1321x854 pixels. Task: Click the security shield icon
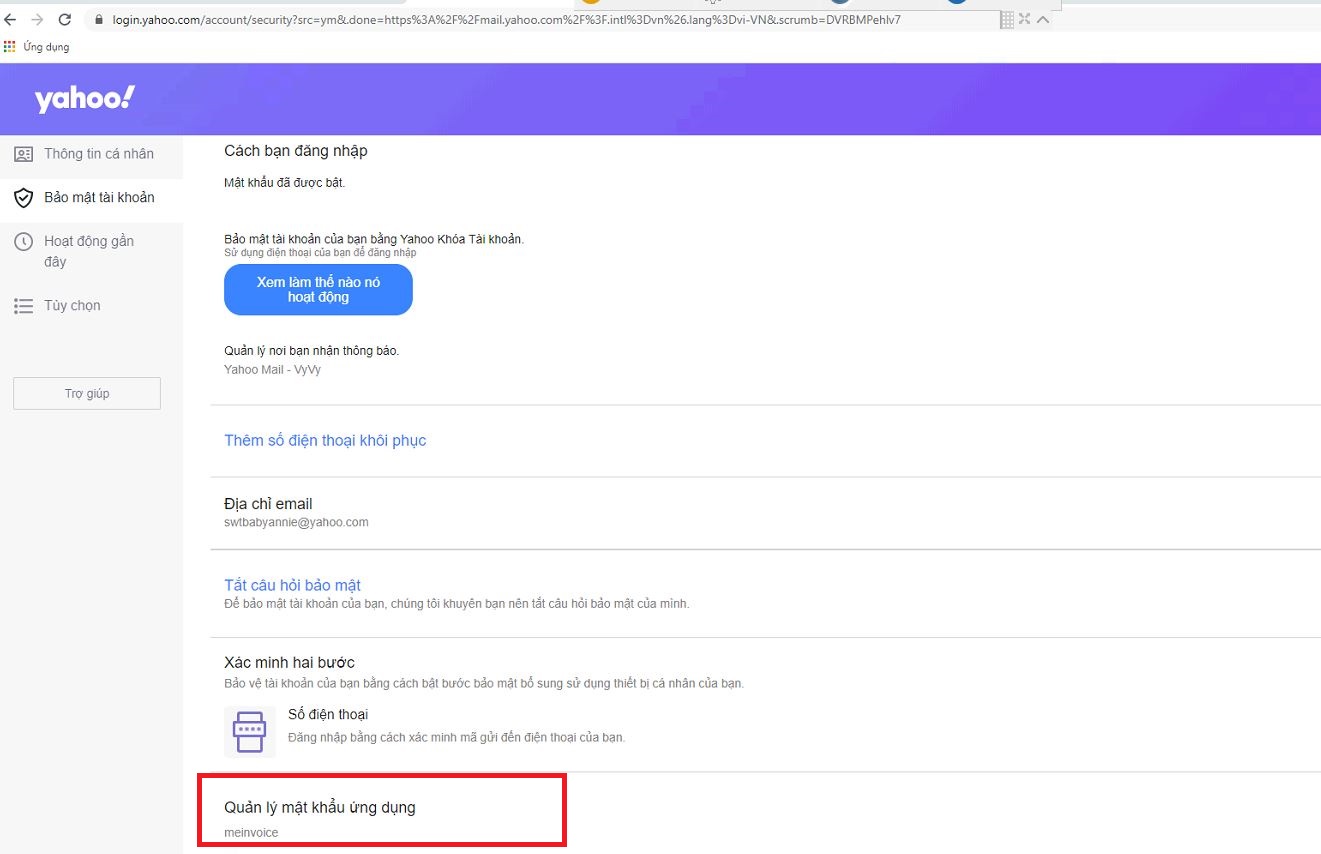[23, 198]
